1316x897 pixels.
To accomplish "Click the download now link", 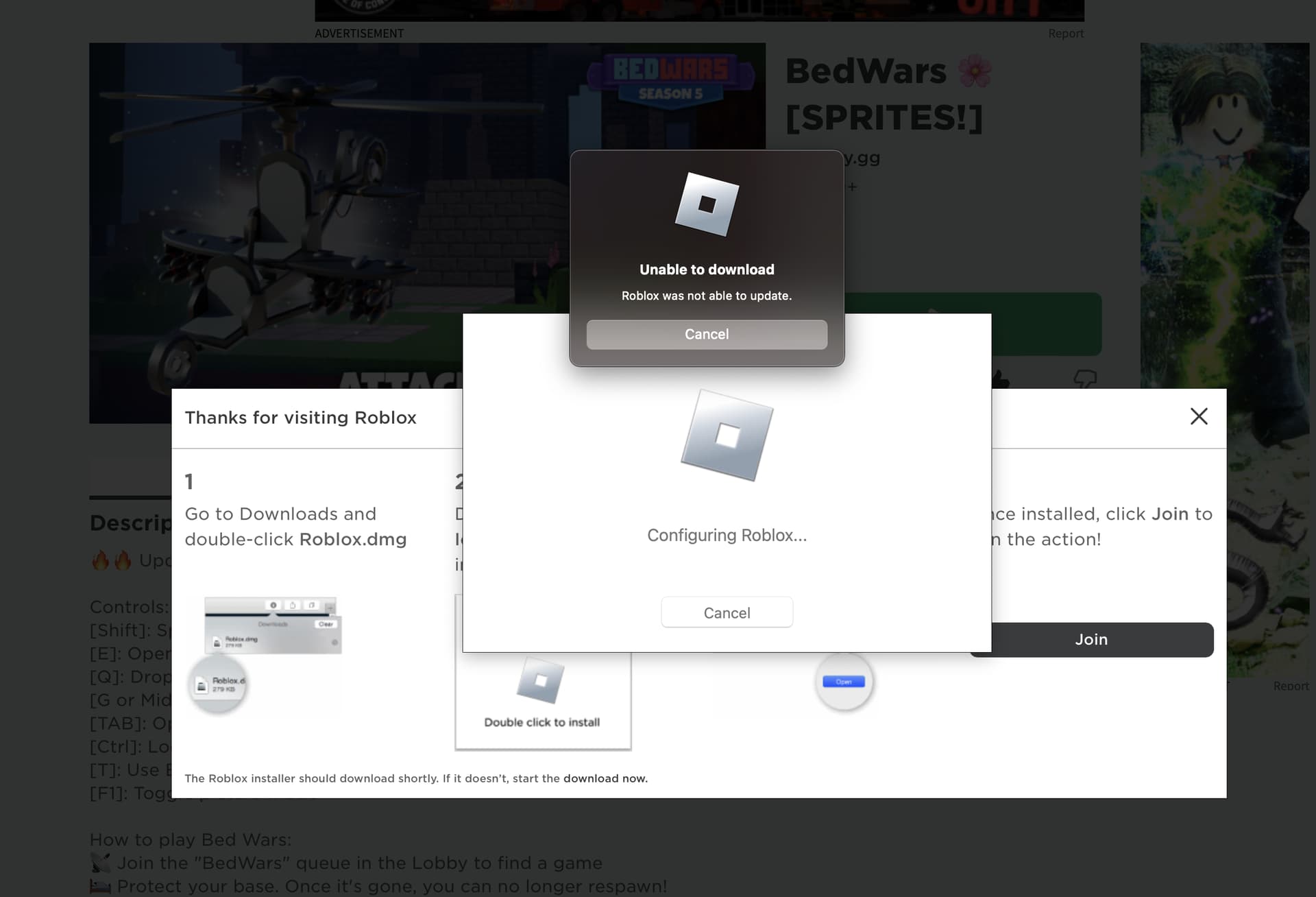I will pyautogui.click(x=605, y=778).
